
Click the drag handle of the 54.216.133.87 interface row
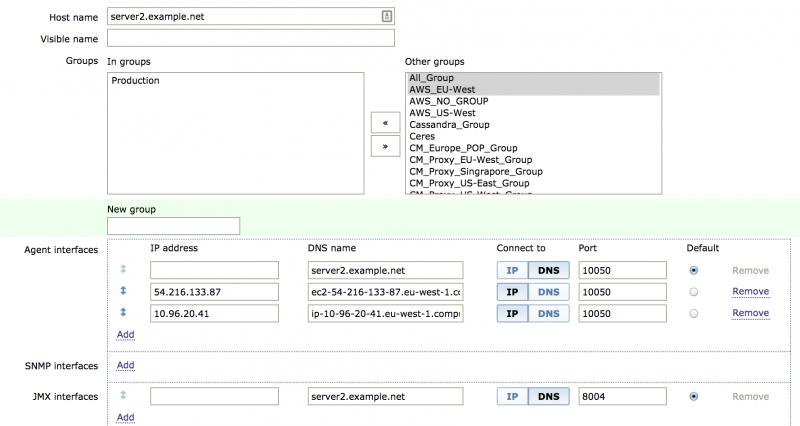tap(124, 291)
